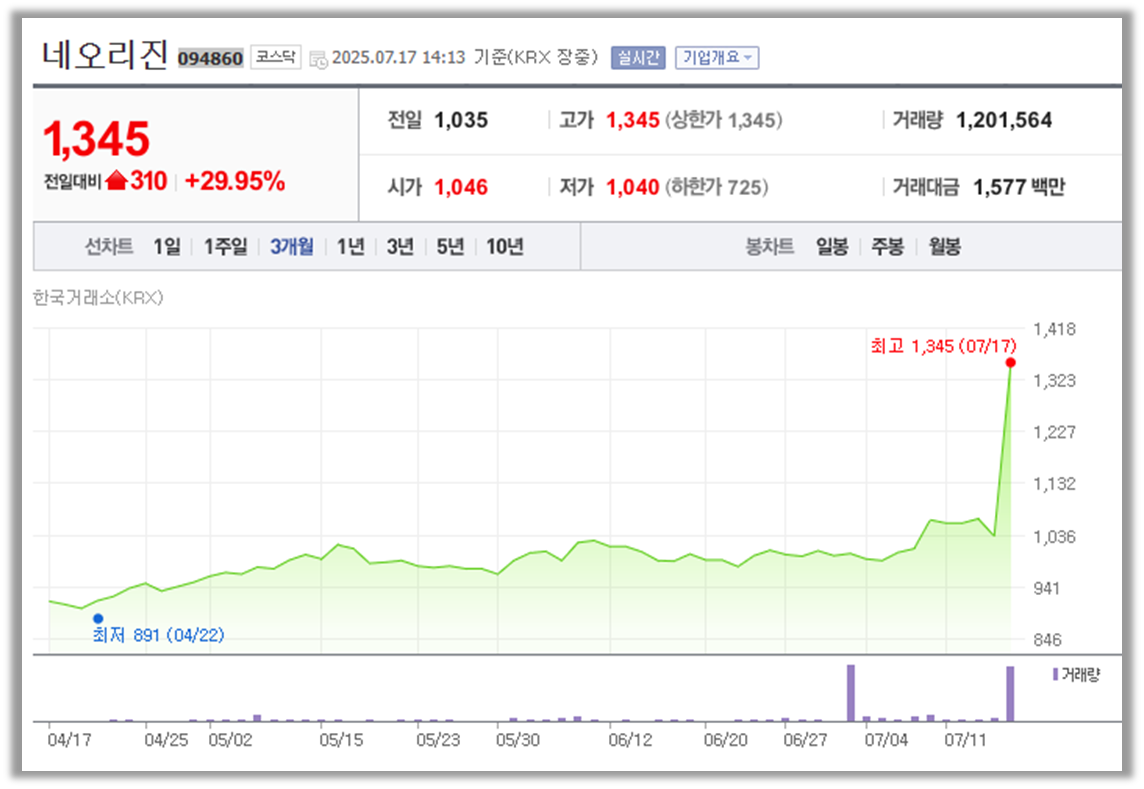
Task: Click the stock code 094860
Action: coord(210,58)
